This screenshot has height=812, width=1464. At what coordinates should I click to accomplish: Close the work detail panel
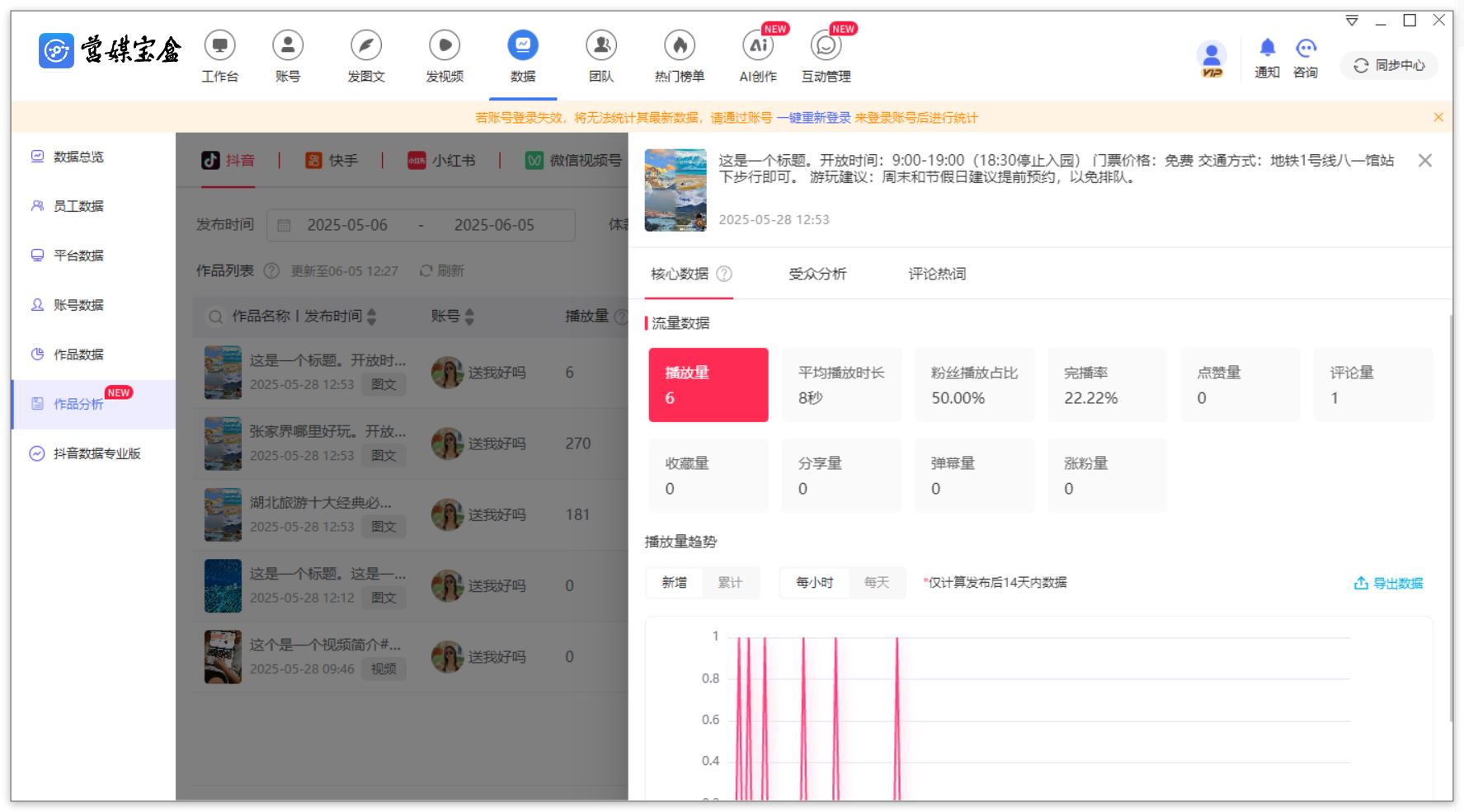[x=1424, y=161]
